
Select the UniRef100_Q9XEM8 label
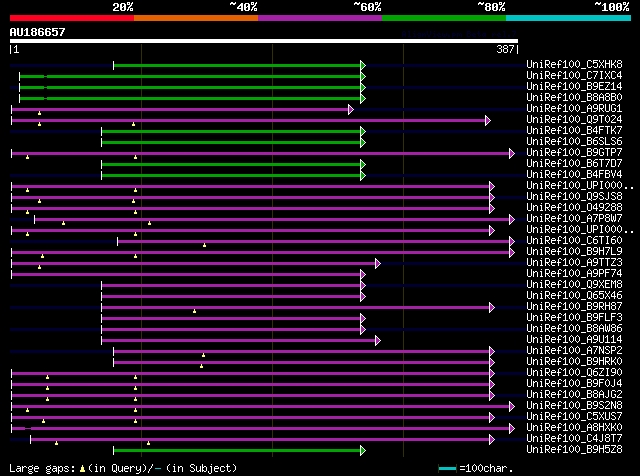click(x=574, y=285)
